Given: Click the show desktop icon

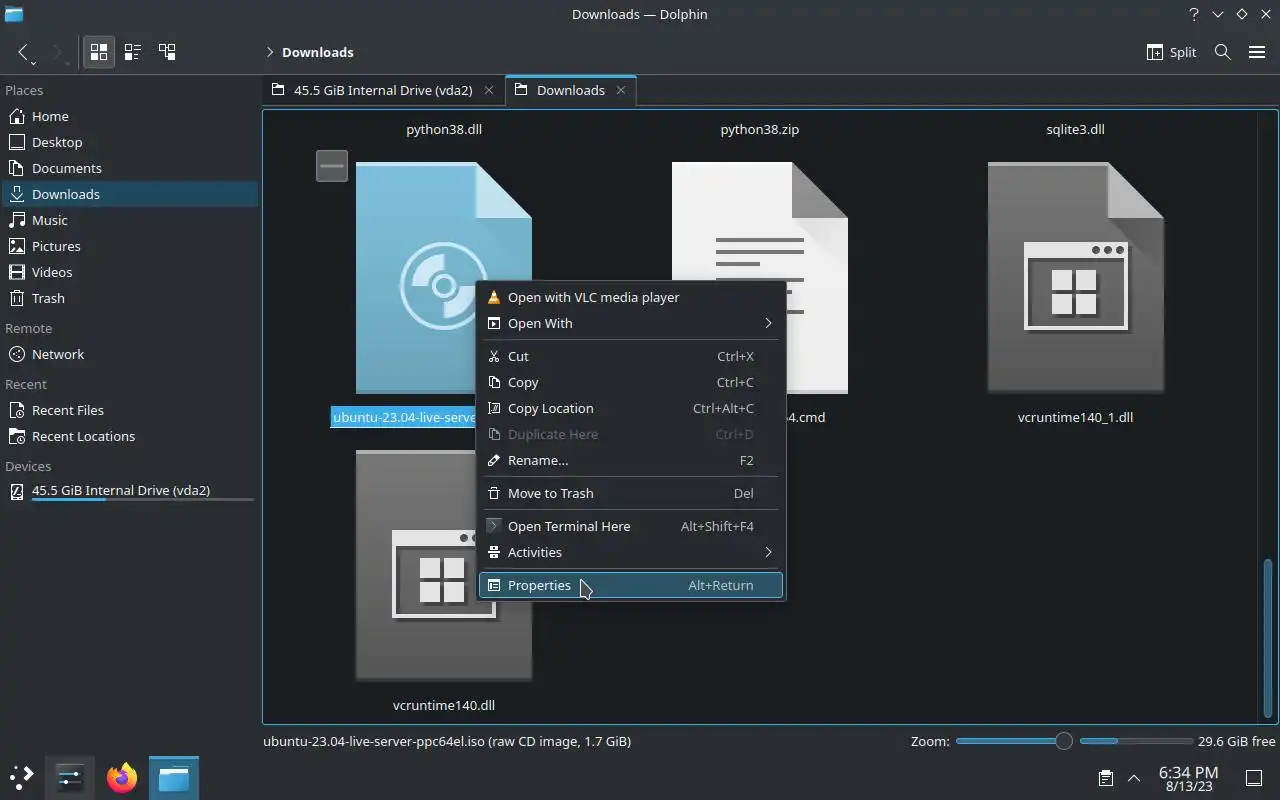Looking at the screenshot, I should pos(1254,778).
